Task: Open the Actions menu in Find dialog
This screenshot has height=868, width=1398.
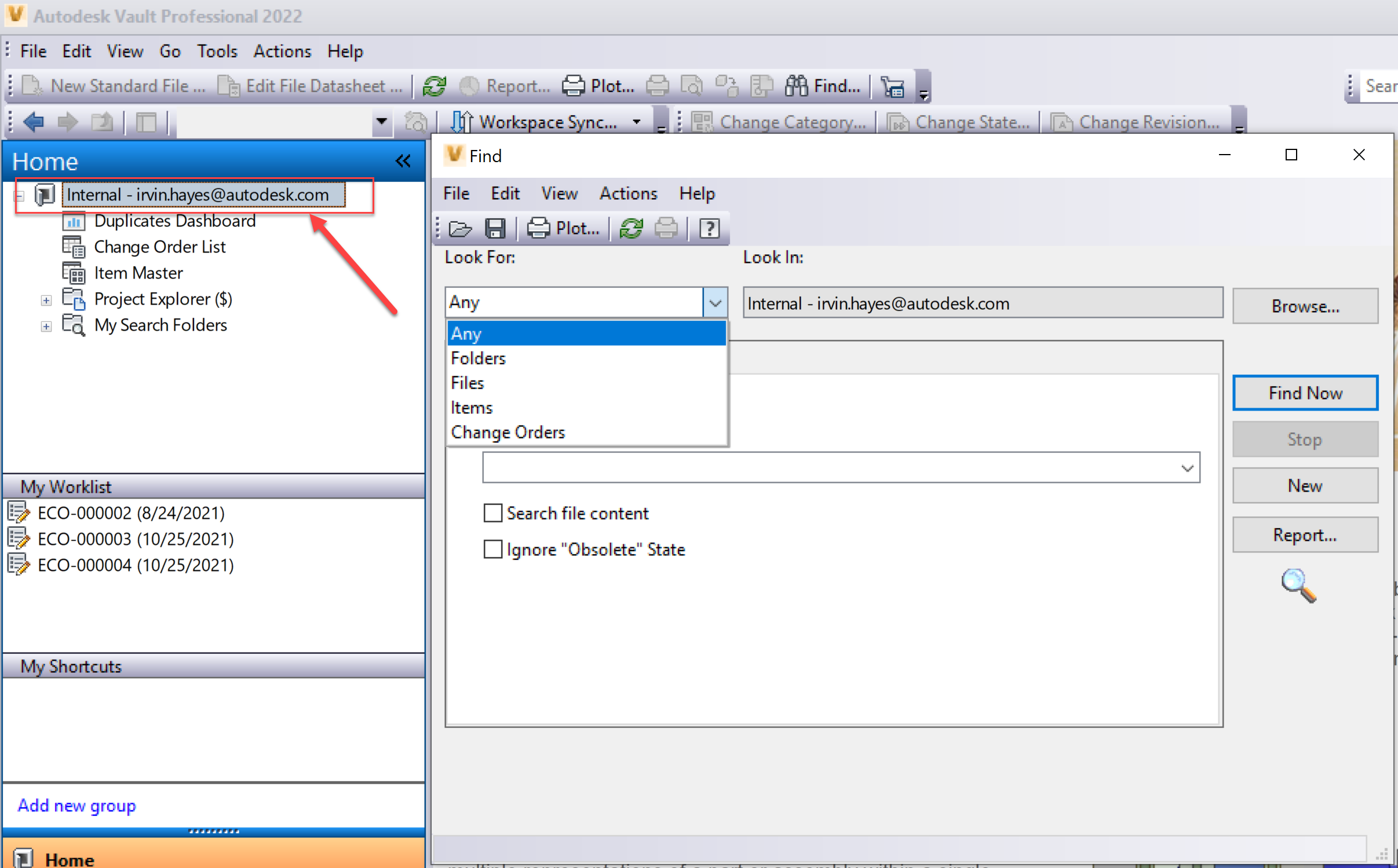Action: coord(628,193)
